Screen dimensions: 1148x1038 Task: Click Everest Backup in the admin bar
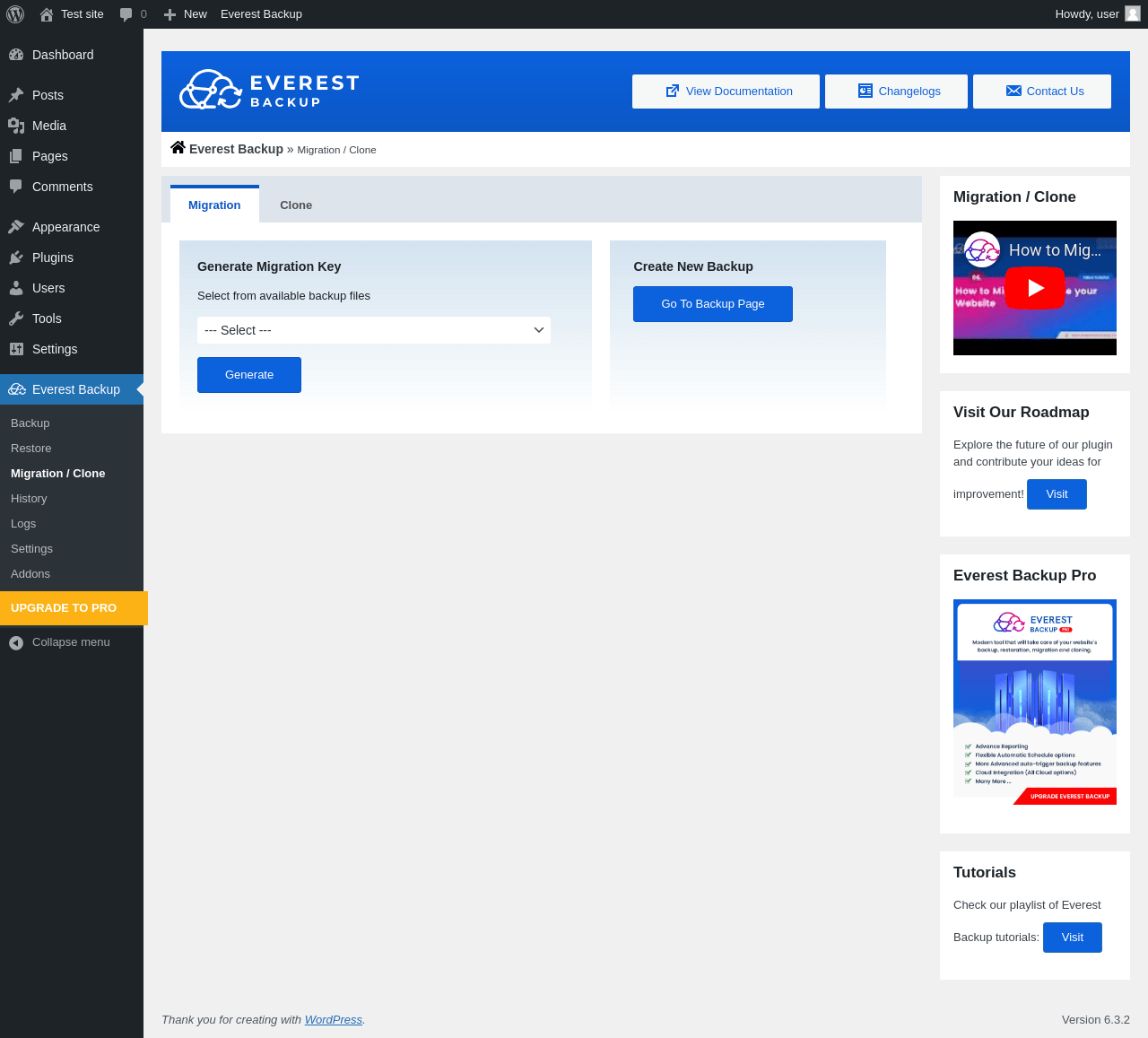261,14
